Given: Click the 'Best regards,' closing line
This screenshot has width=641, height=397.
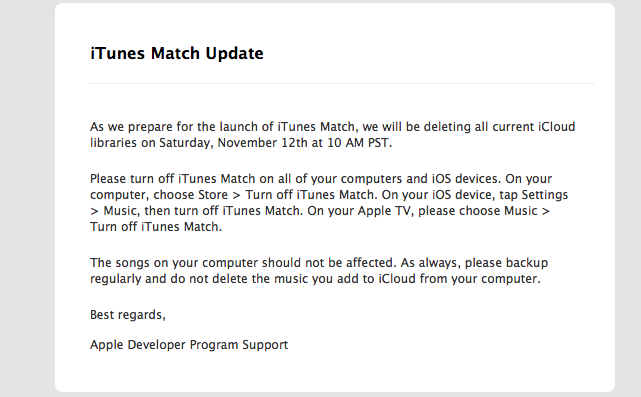Looking at the screenshot, I should [128, 315].
